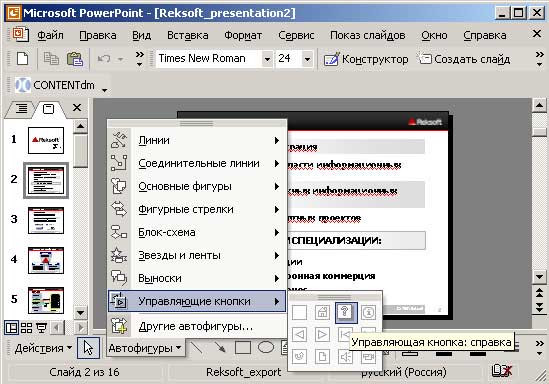The width and height of the screenshot is (549, 384).
Task: Expand formatting toolbar overflow at right
Action: tap(540, 59)
